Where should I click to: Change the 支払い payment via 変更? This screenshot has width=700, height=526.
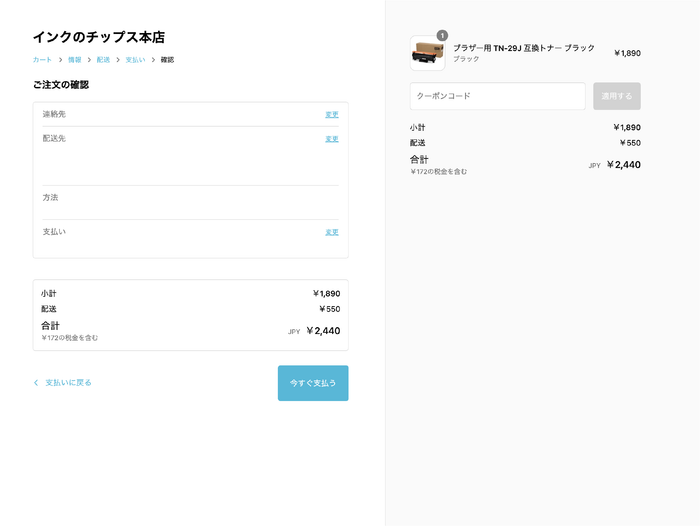point(331,232)
